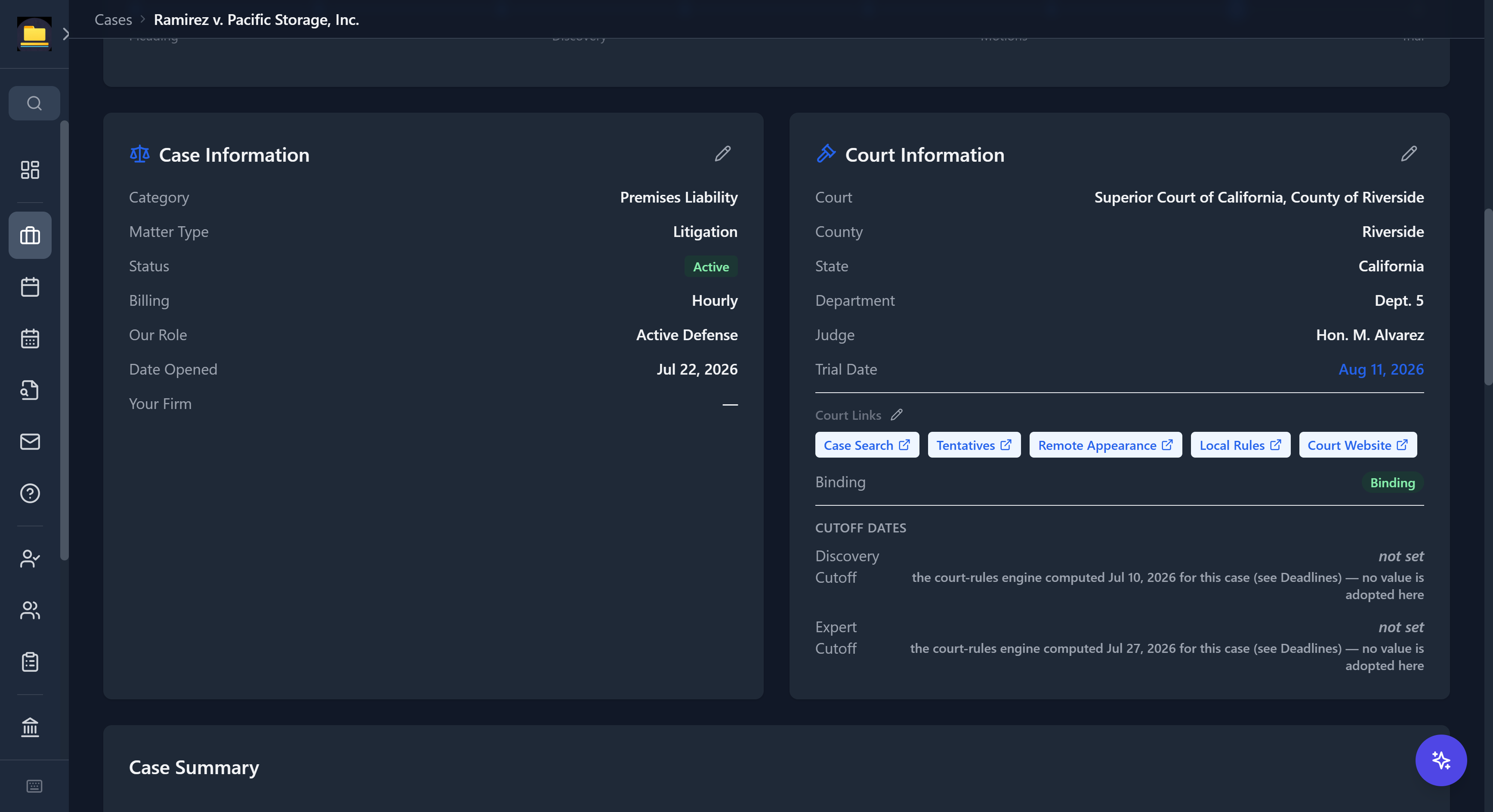1493x812 pixels.
Task: Open the clipboard list sidebar icon
Action: click(30, 661)
